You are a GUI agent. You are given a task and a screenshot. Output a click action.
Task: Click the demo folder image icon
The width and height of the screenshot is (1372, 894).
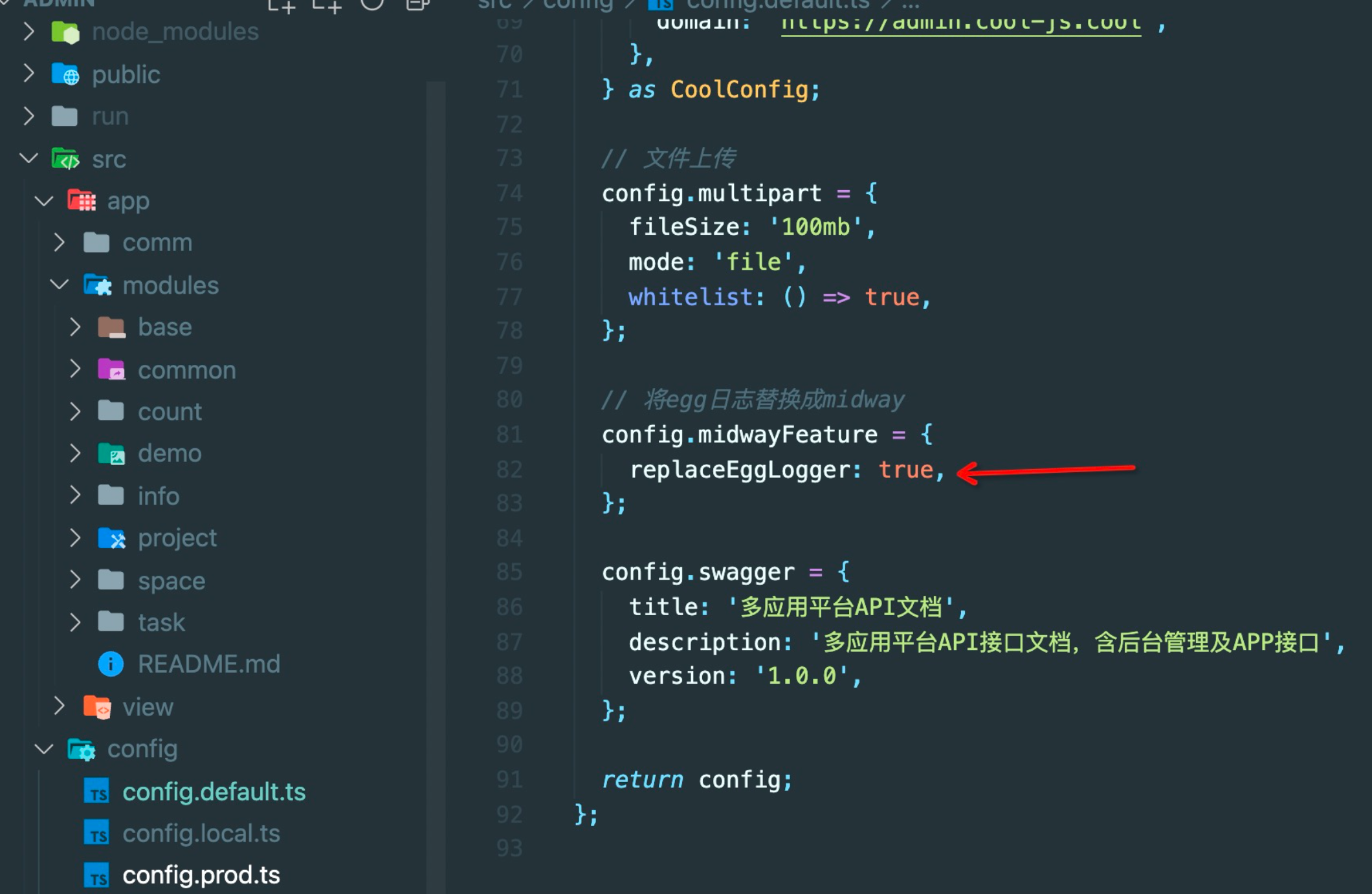point(111,453)
